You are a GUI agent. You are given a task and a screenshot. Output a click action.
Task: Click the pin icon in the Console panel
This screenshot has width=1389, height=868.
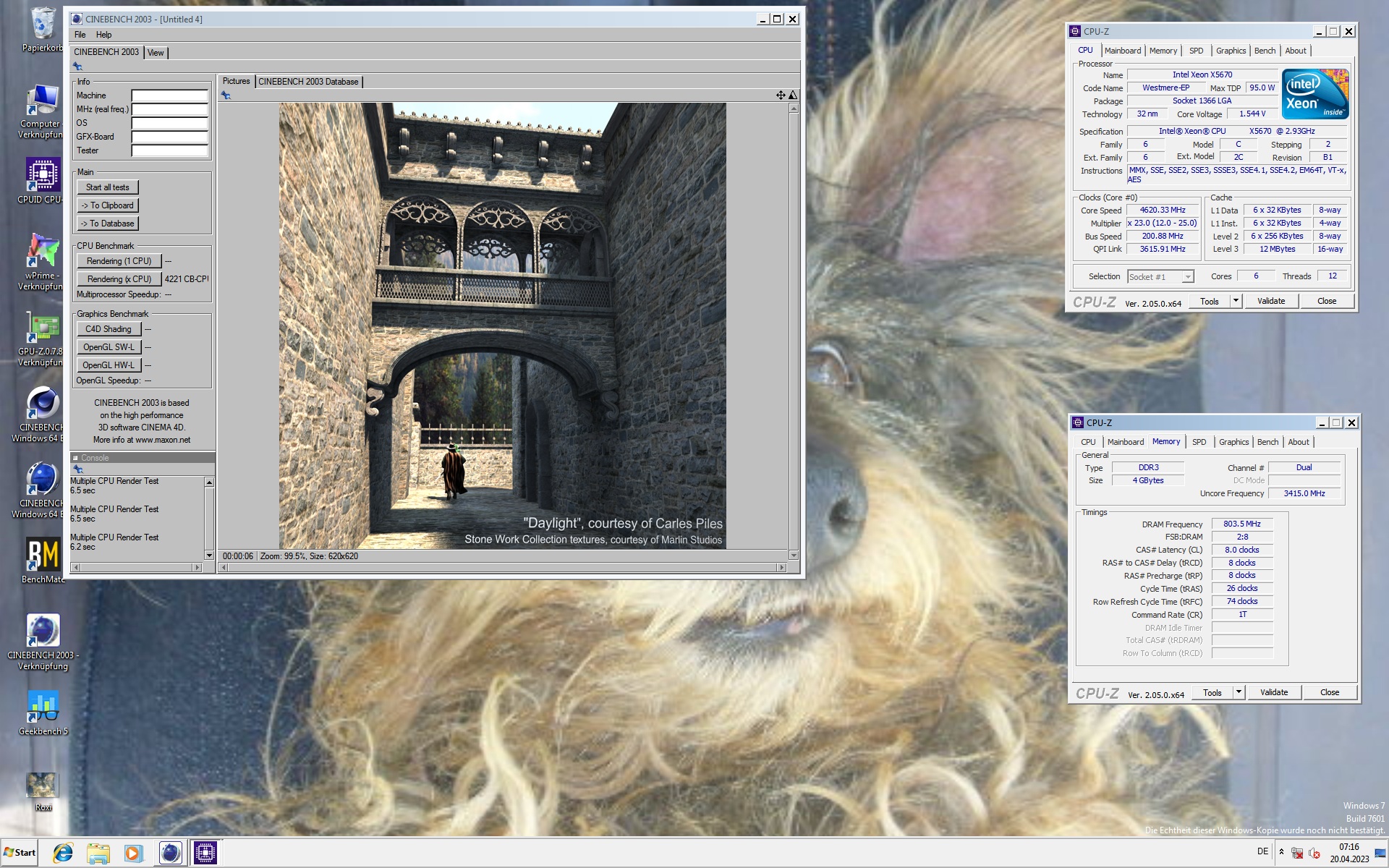point(78,469)
